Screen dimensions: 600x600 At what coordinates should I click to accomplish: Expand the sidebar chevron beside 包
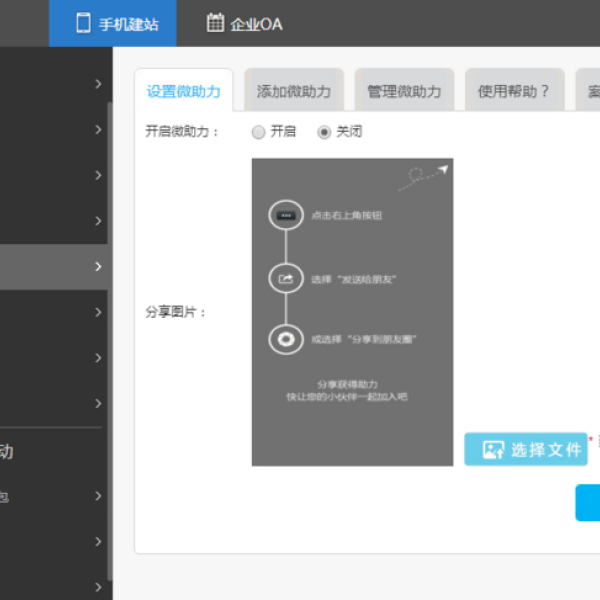[98, 496]
